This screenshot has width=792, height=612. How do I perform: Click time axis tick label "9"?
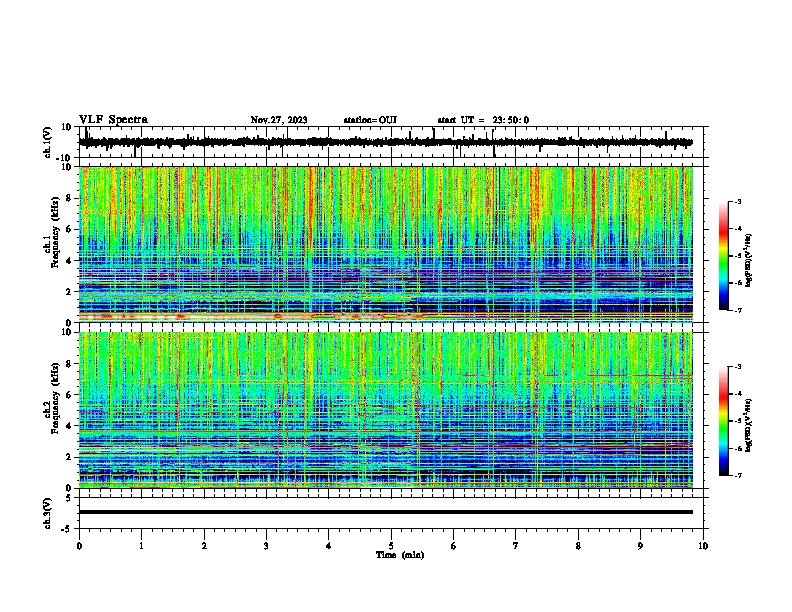pos(640,546)
